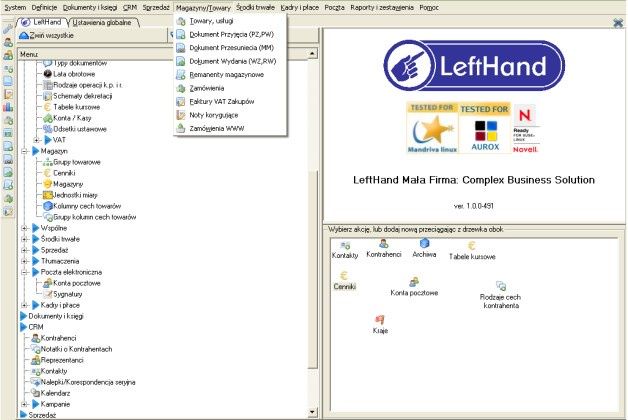Select Schematy dekretacji in the tree
The width and height of the screenshot is (628, 420).
point(83,96)
